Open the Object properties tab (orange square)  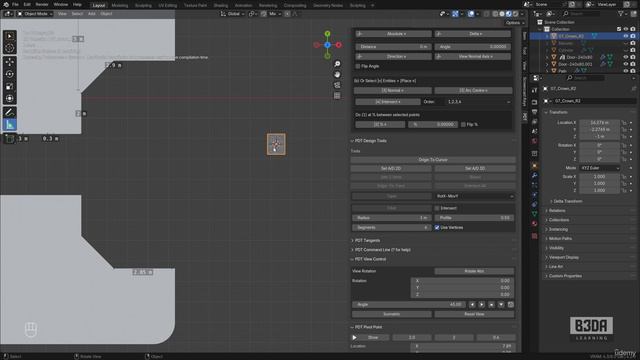(535, 166)
